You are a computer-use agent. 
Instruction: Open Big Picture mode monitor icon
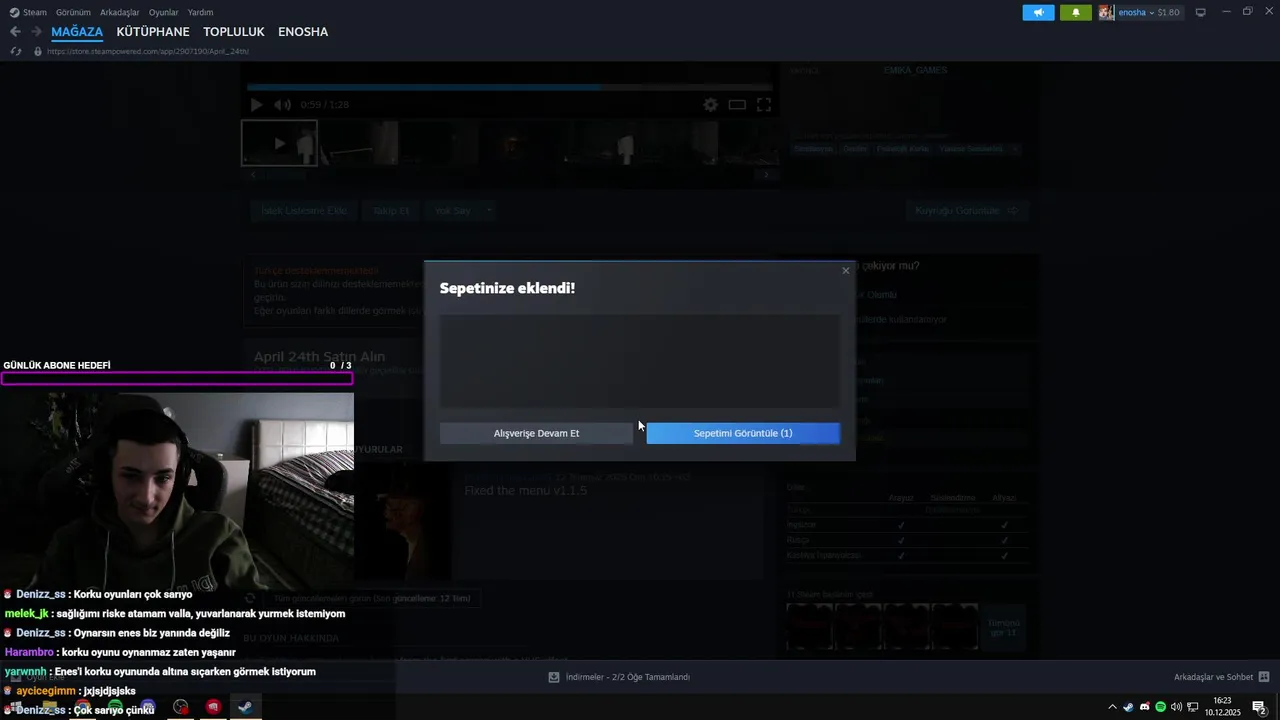pos(1201,12)
